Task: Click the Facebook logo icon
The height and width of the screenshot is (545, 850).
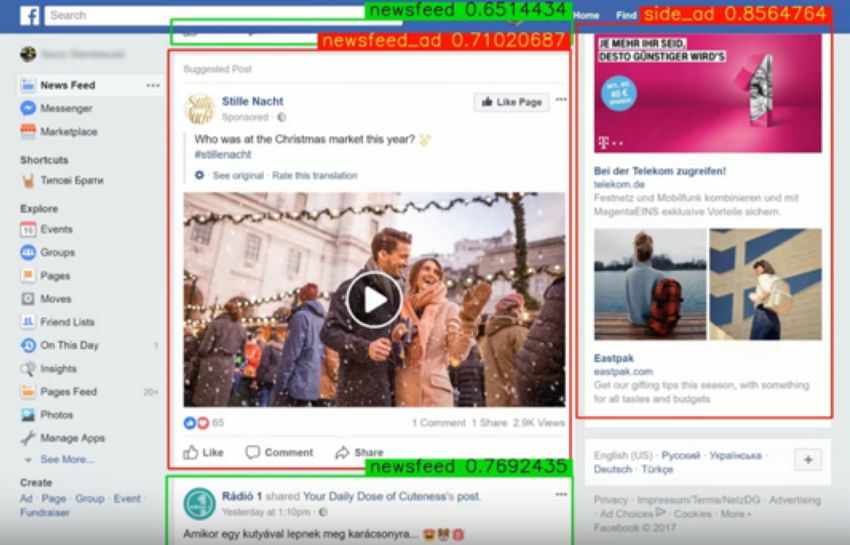Action: pos(29,15)
